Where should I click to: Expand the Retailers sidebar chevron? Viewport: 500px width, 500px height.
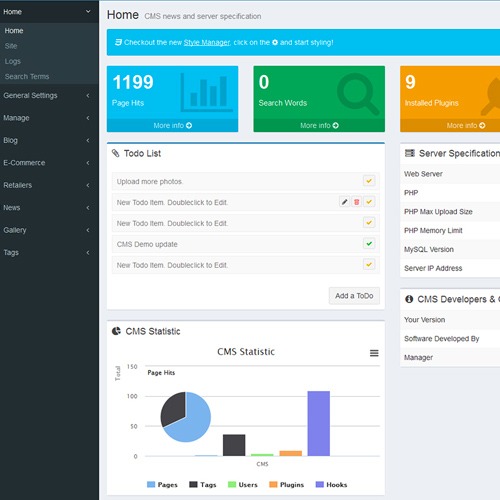coord(88,185)
